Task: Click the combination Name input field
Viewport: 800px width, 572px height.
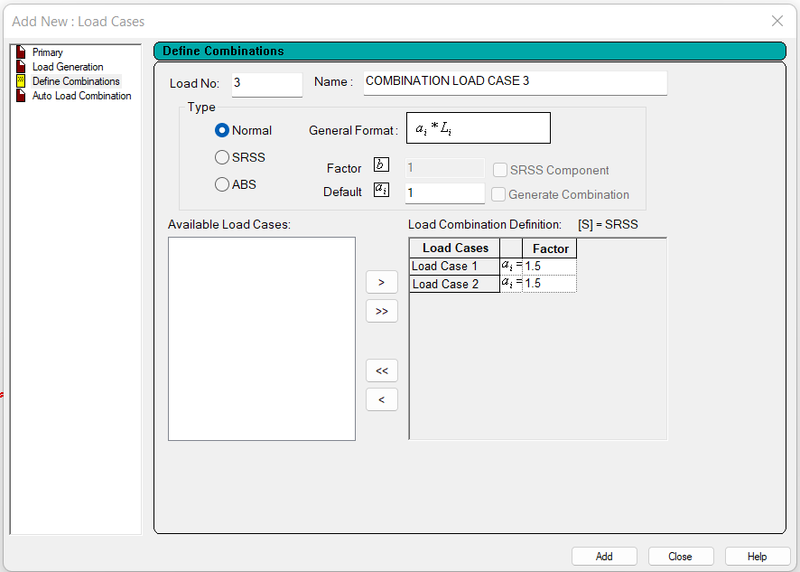Action: (x=515, y=83)
